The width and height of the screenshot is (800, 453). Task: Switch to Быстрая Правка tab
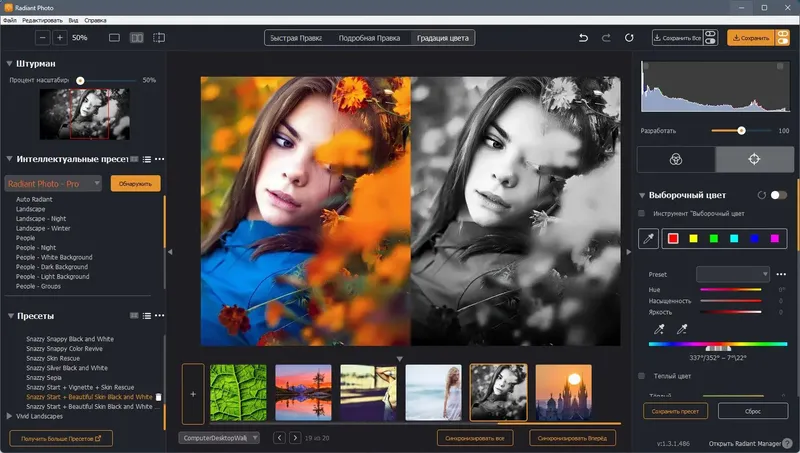[x=296, y=38]
